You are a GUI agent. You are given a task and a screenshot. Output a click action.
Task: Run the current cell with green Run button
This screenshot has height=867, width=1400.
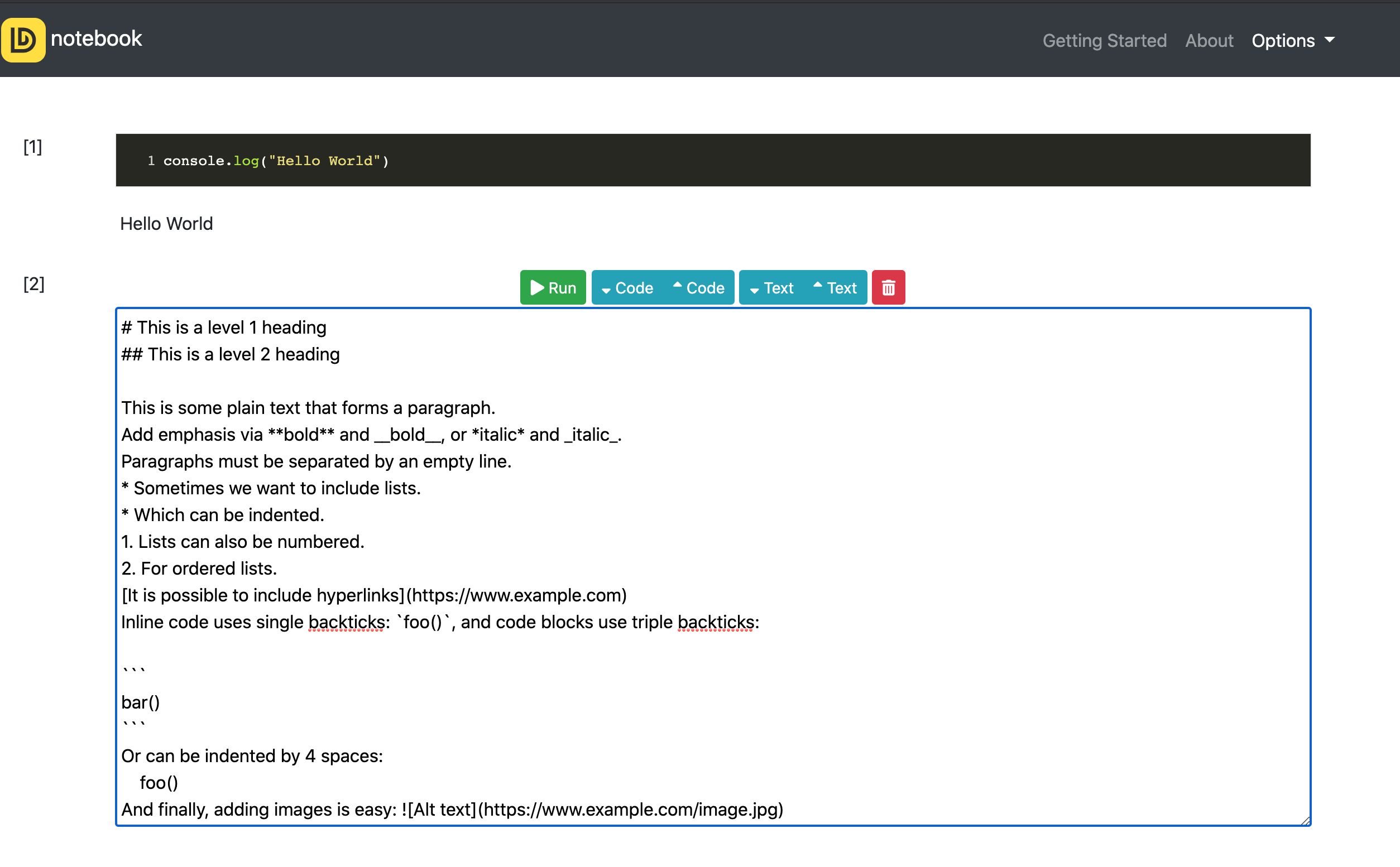tap(552, 287)
